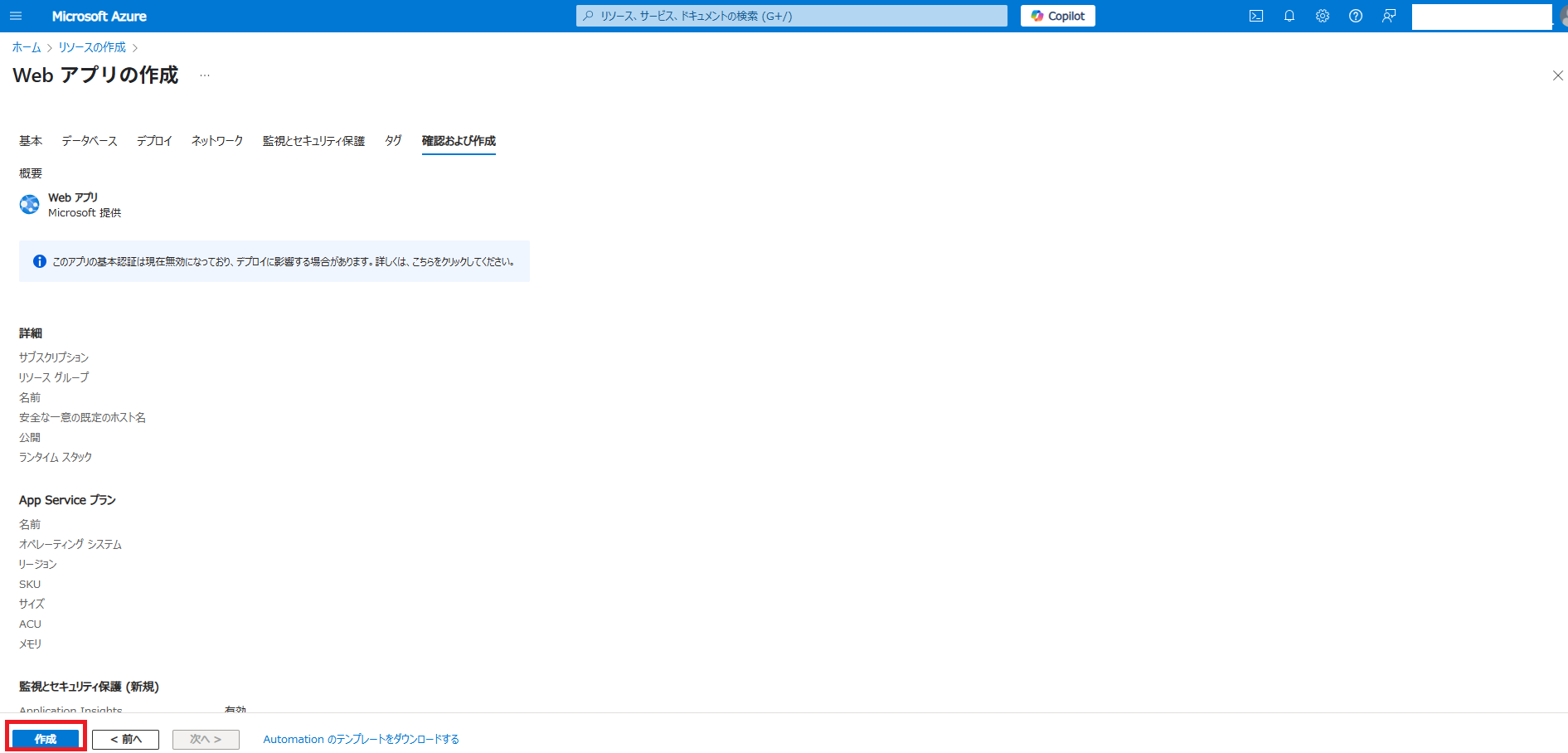
Task: Open the help question mark icon
Action: pyautogui.click(x=1356, y=16)
